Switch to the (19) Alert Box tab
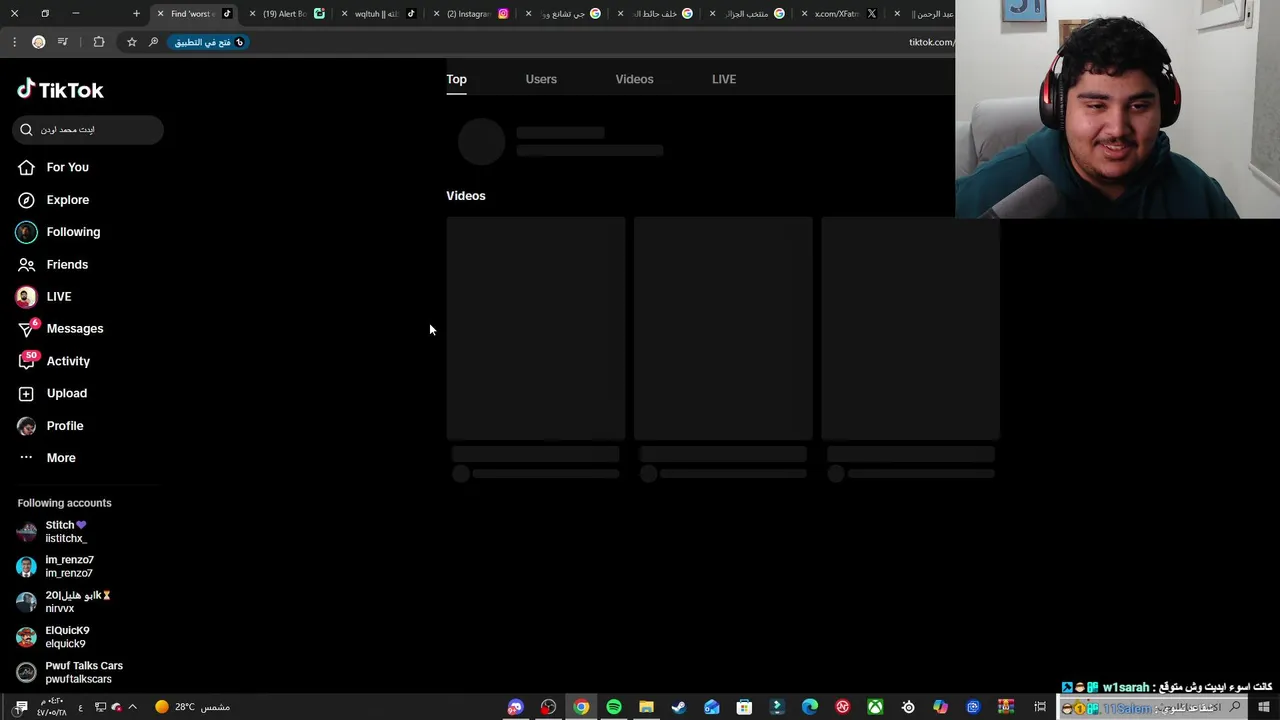This screenshot has height=720, width=1280. pyautogui.click(x=286, y=14)
